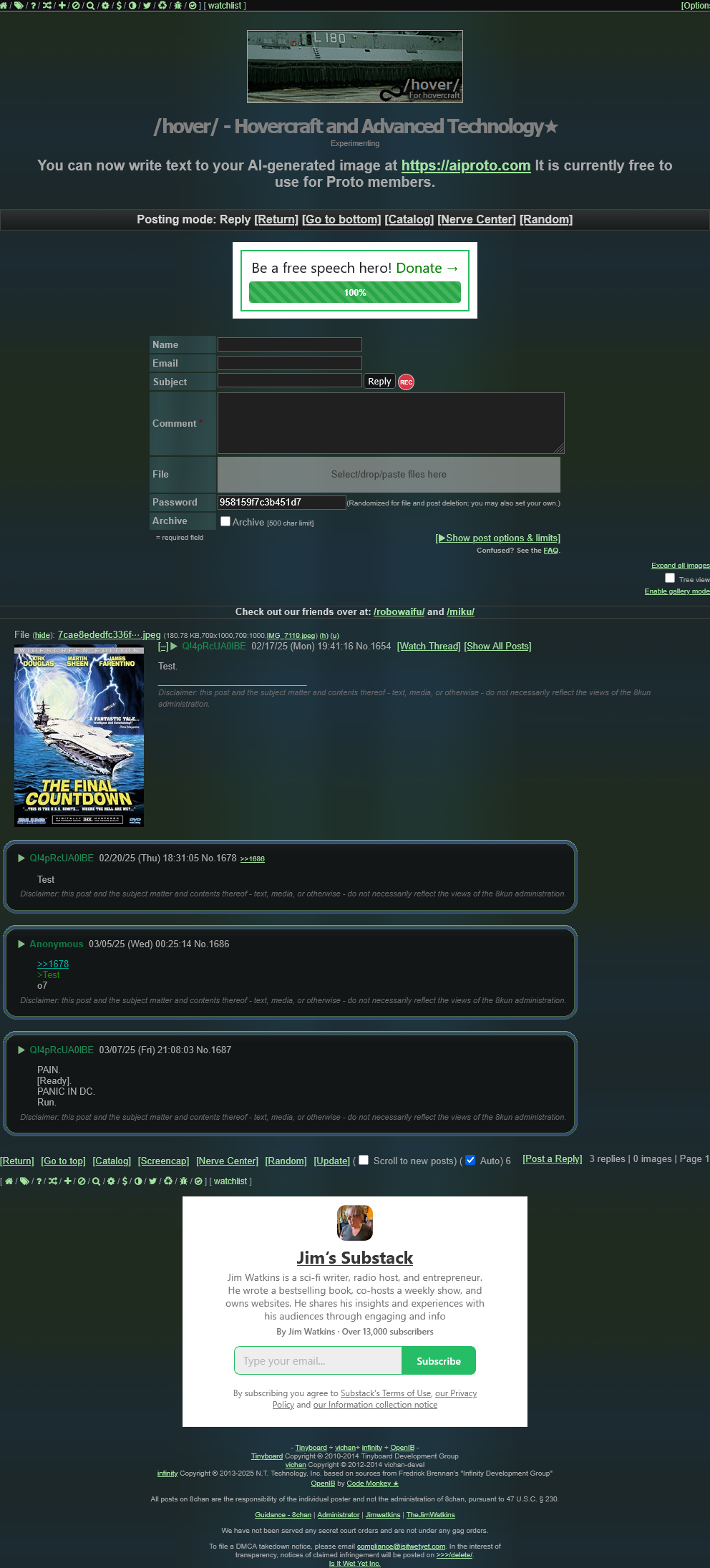
Task: Click the Subscribe button on Substack widget
Action: coord(439,1360)
